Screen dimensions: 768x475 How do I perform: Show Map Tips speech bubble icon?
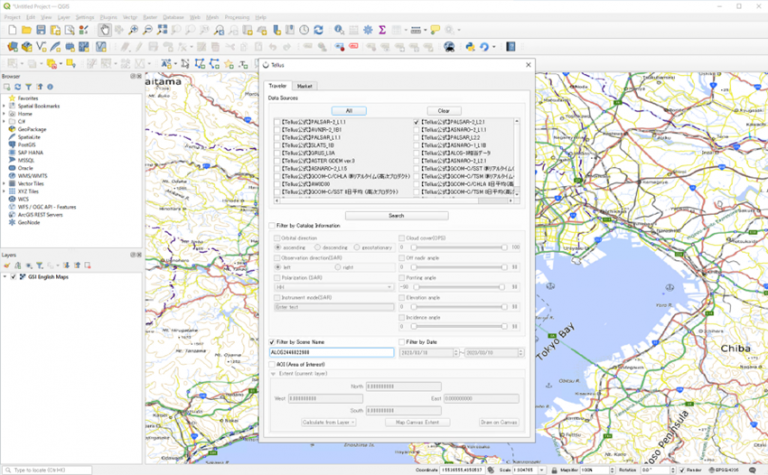pyautogui.click(x=435, y=30)
